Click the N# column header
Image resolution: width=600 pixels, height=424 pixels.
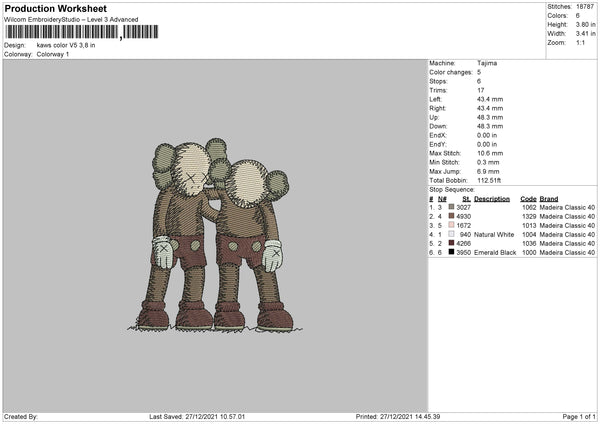point(442,199)
